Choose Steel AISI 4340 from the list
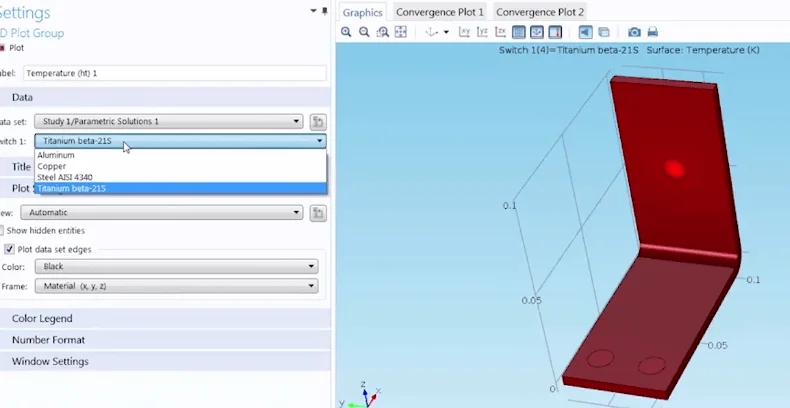The image size is (790, 408). [x=65, y=177]
